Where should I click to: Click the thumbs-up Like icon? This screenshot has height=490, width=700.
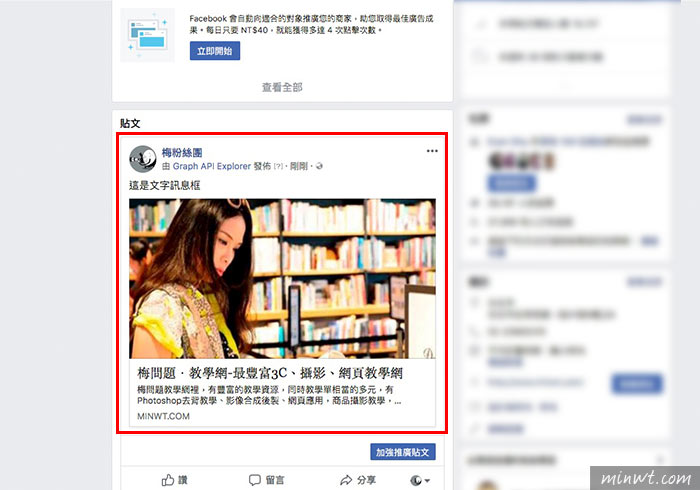point(168,480)
